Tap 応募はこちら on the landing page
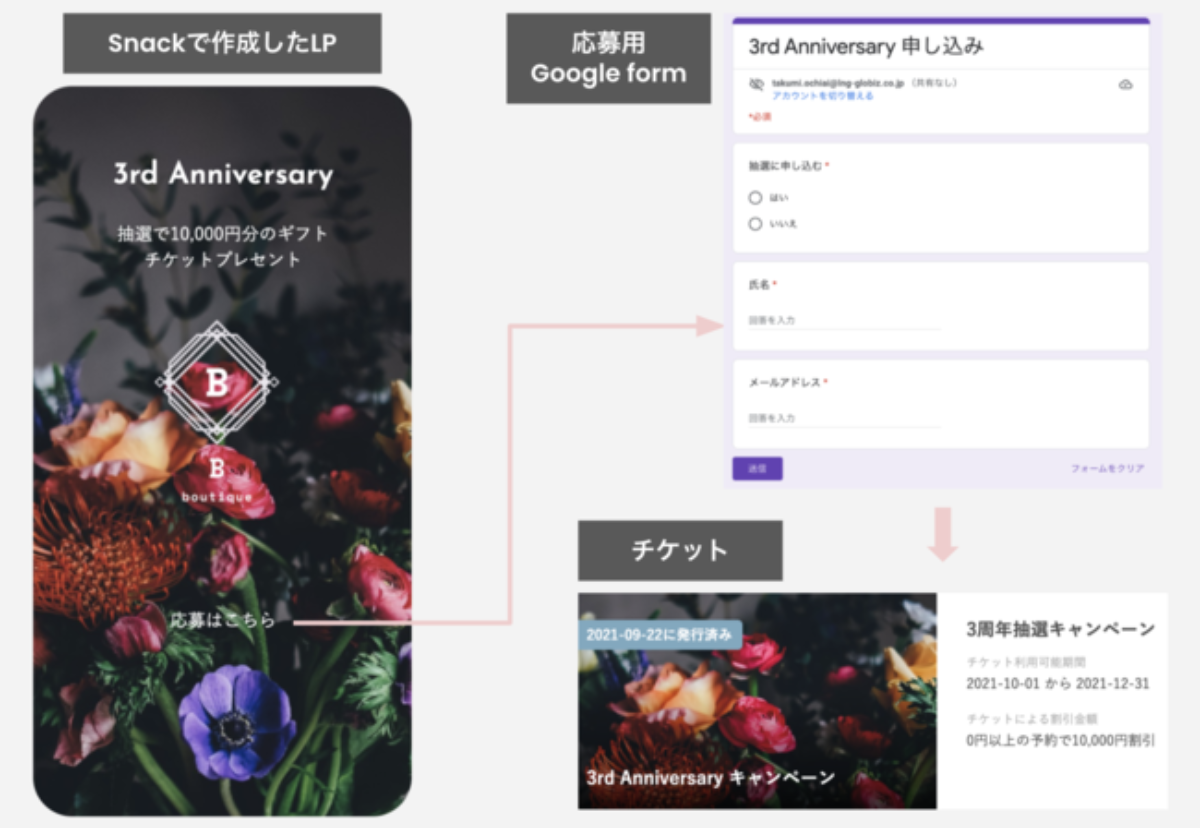The height and width of the screenshot is (828, 1200). (x=222, y=620)
